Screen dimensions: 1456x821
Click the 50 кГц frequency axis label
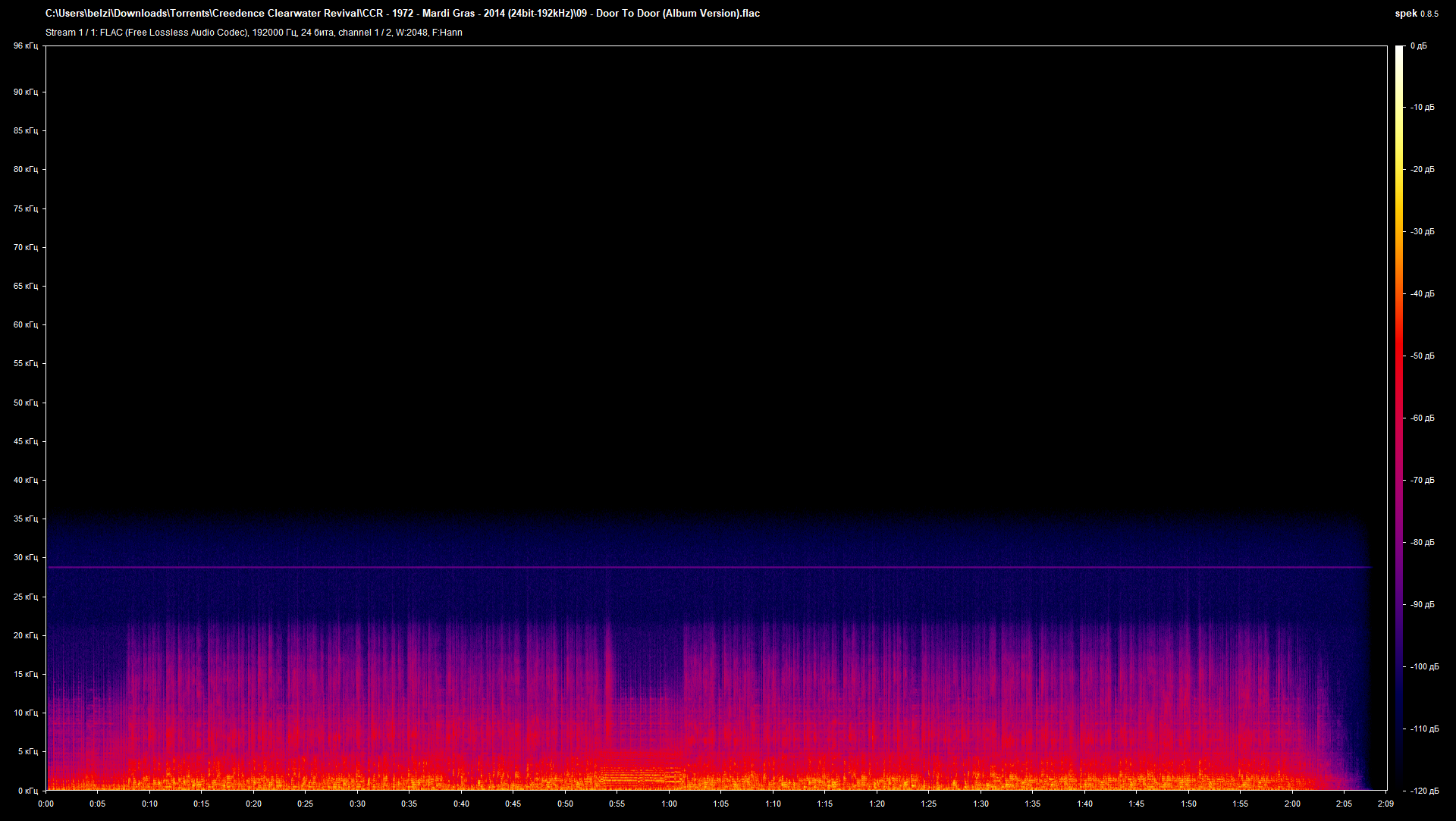(x=25, y=403)
